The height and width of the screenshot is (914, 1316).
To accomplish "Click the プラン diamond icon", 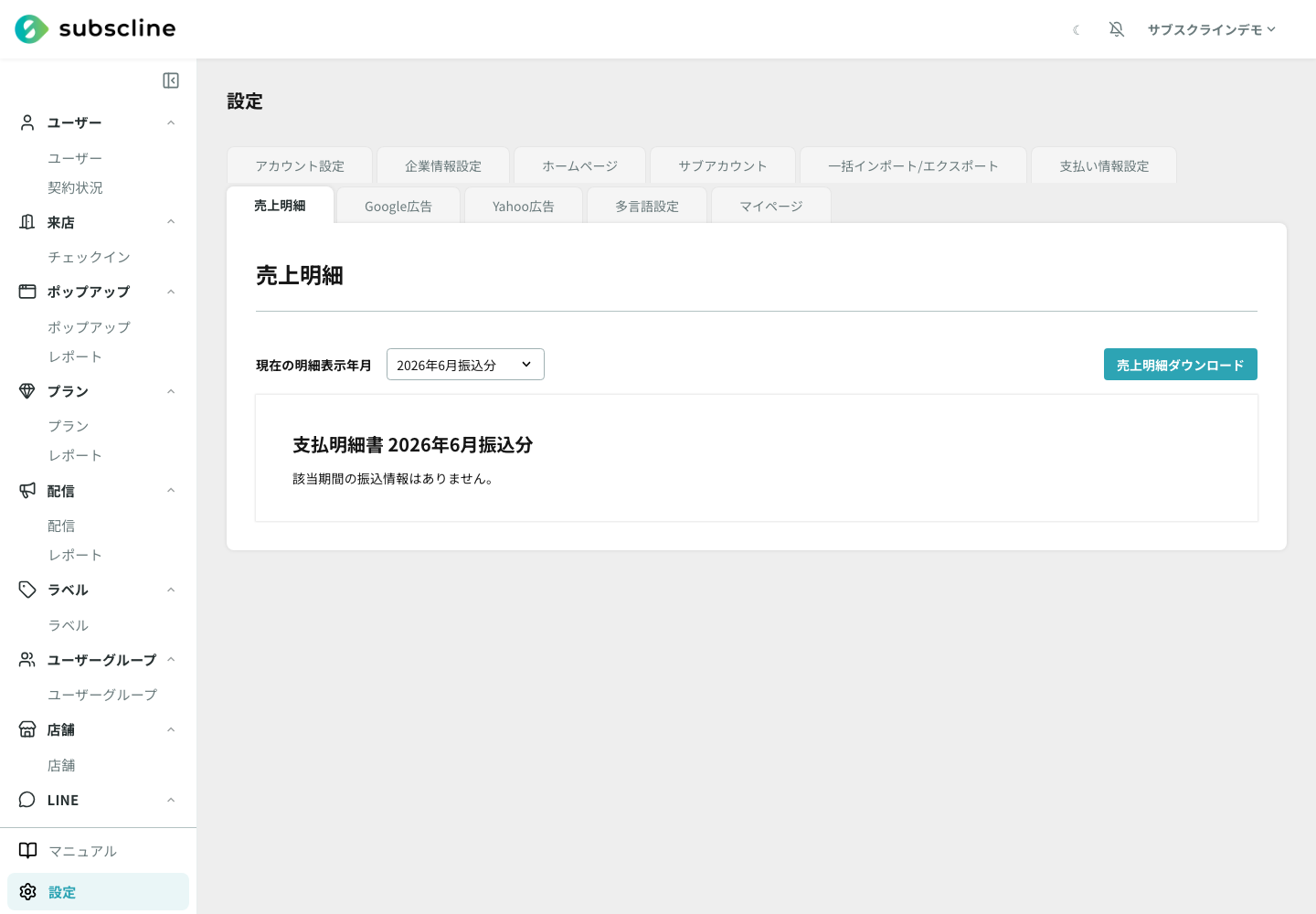I will click(27, 391).
